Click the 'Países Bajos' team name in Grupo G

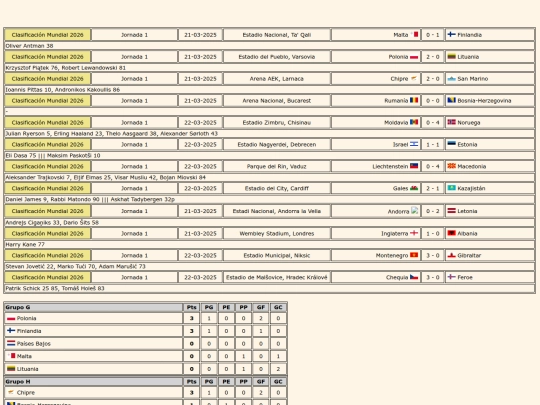[x=34, y=344]
